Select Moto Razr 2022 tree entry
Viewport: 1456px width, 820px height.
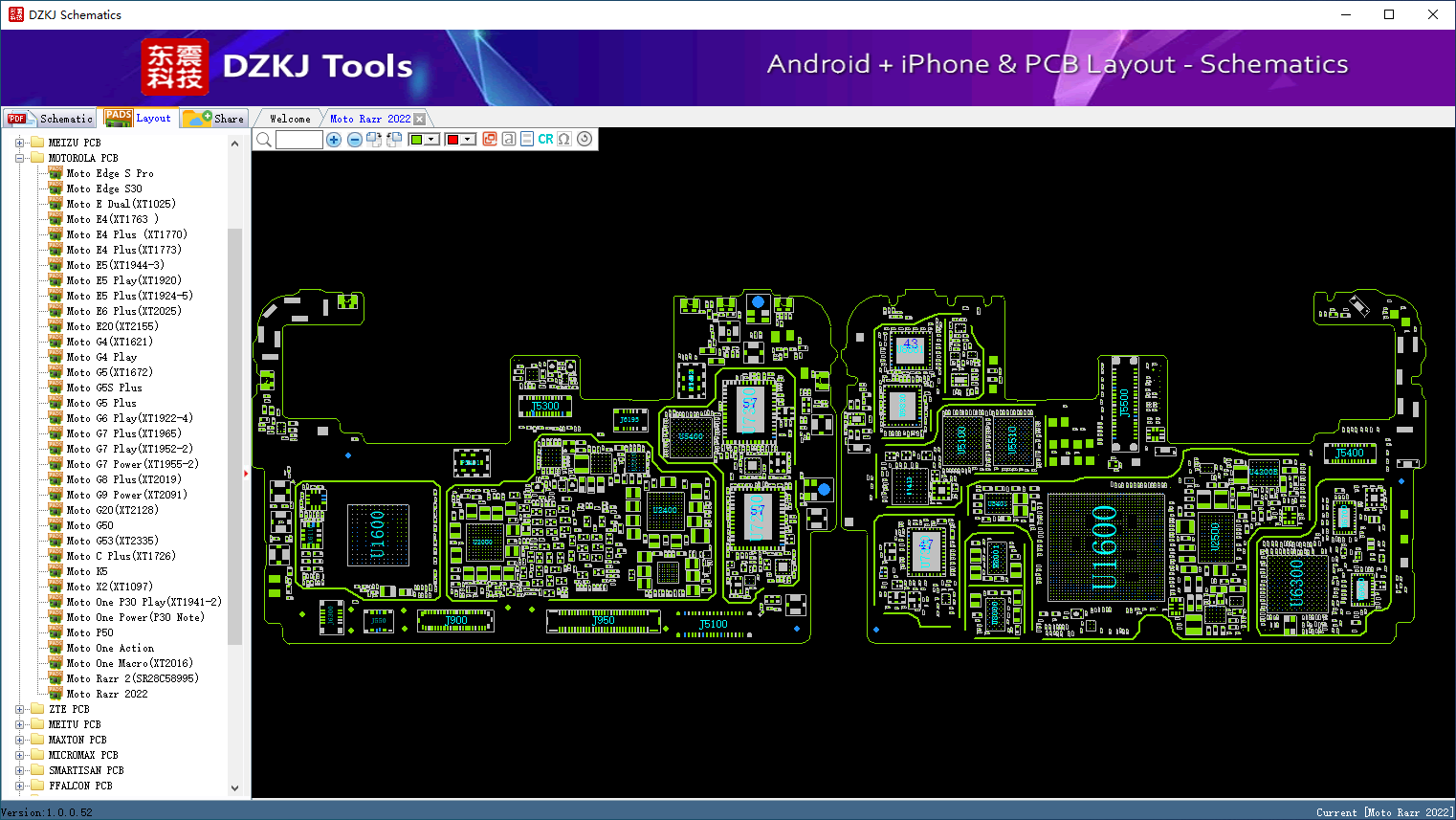(x=107, y=694)
